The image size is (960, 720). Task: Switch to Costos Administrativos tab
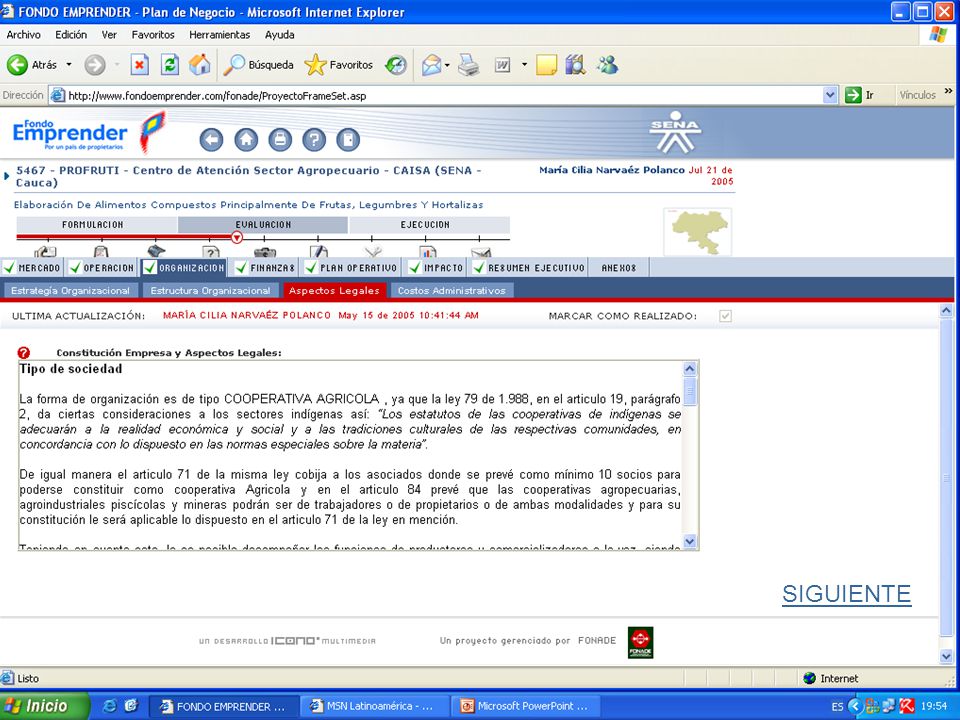(452, 291)
